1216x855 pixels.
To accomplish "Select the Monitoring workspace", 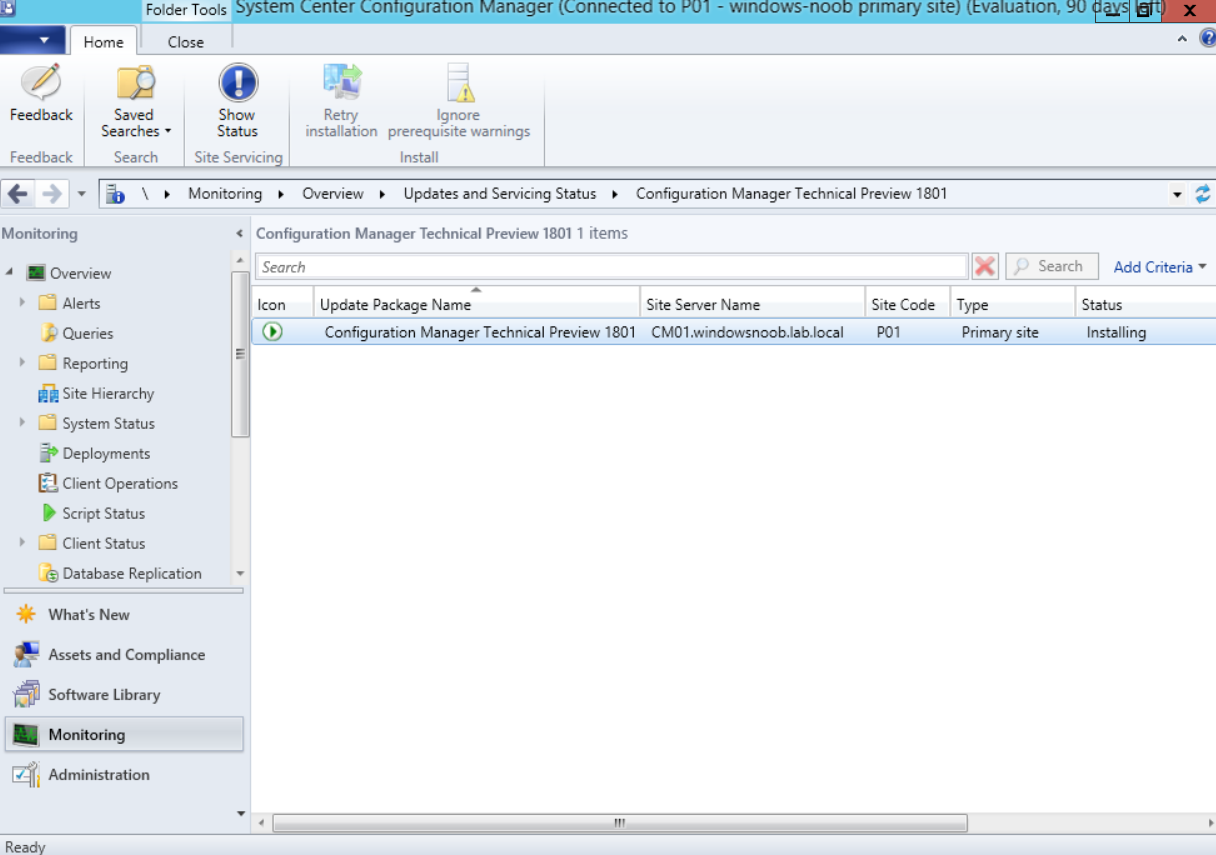I will 124,735.
